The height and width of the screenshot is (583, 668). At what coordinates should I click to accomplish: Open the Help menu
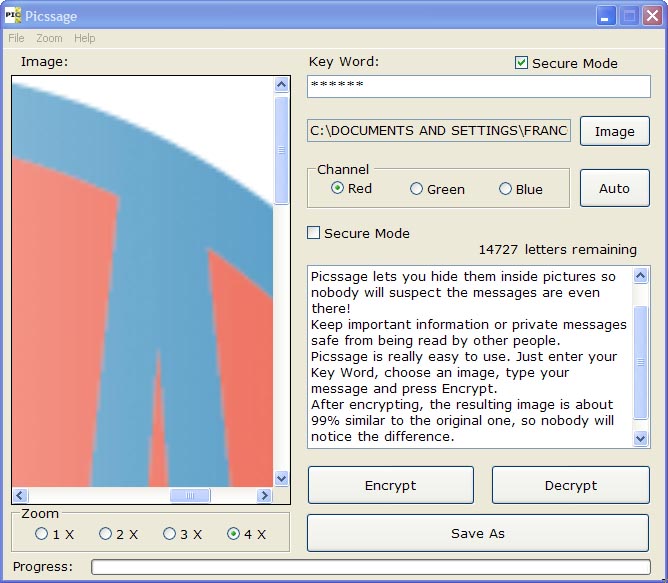84,38
